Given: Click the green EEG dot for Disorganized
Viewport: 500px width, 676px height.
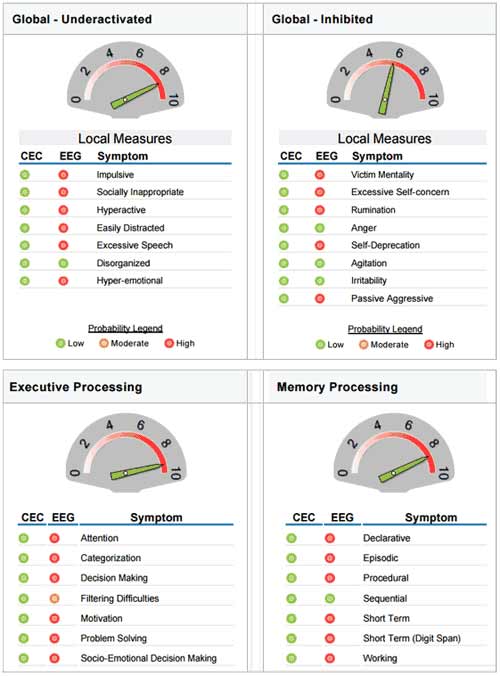Looking at the screenshot, I should (x=63, y=263).
